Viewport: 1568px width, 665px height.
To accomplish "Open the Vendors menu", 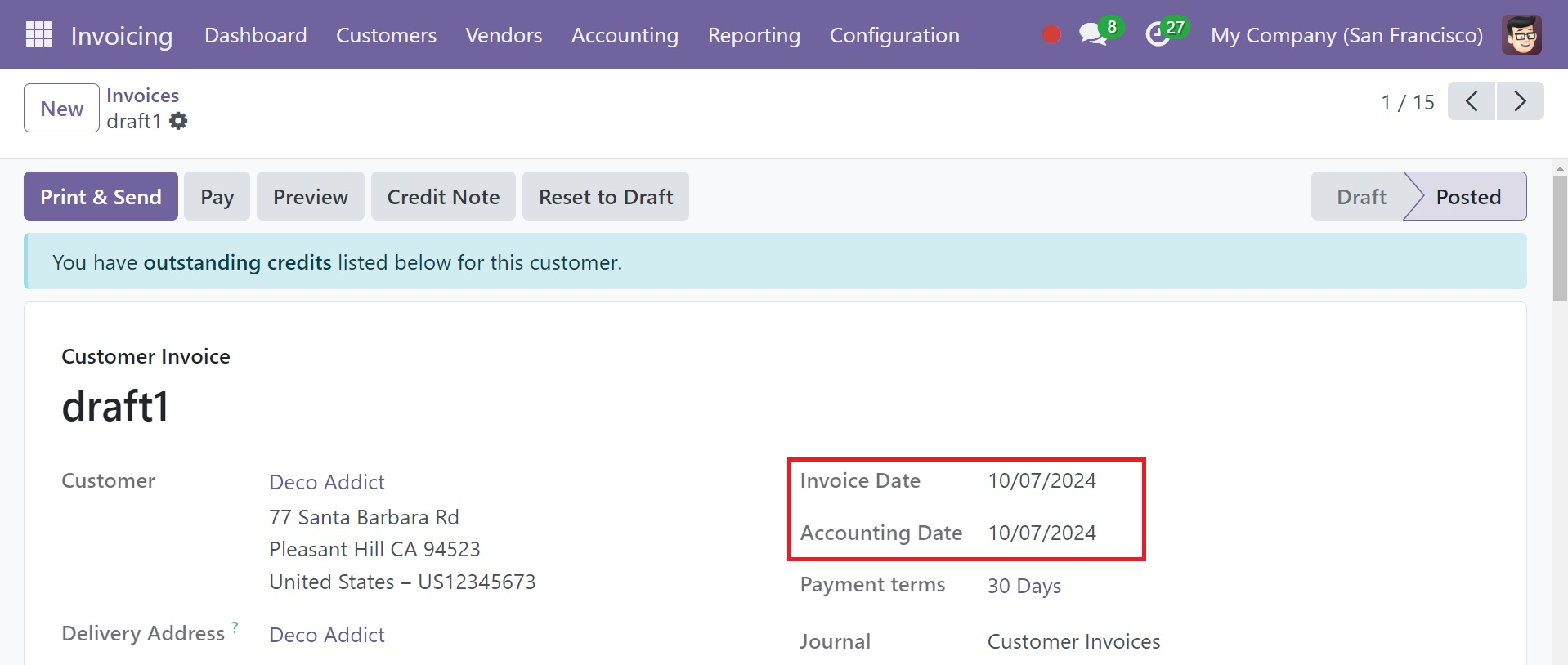I will (x=504, y=35).
